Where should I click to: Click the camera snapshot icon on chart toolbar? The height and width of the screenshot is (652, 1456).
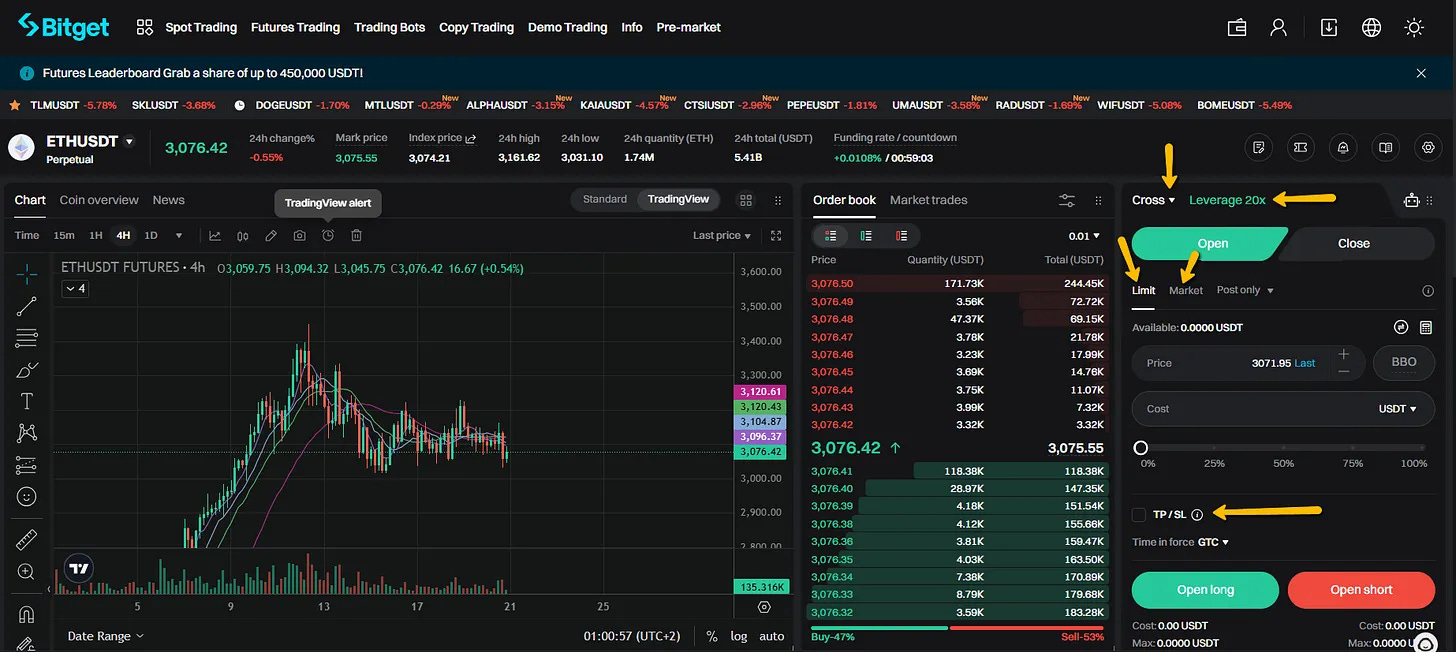click(x=299, y=235)
